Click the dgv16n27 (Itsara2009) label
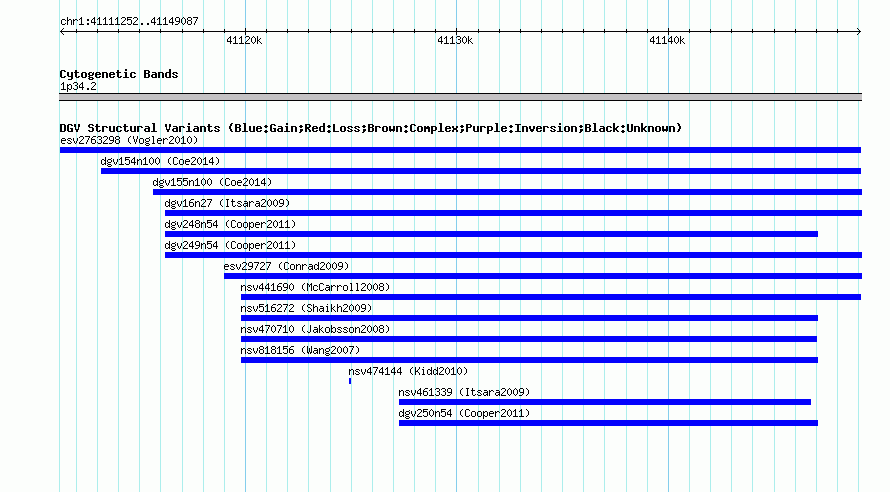The width and height of the screenshot is (890, 492). 227,203
